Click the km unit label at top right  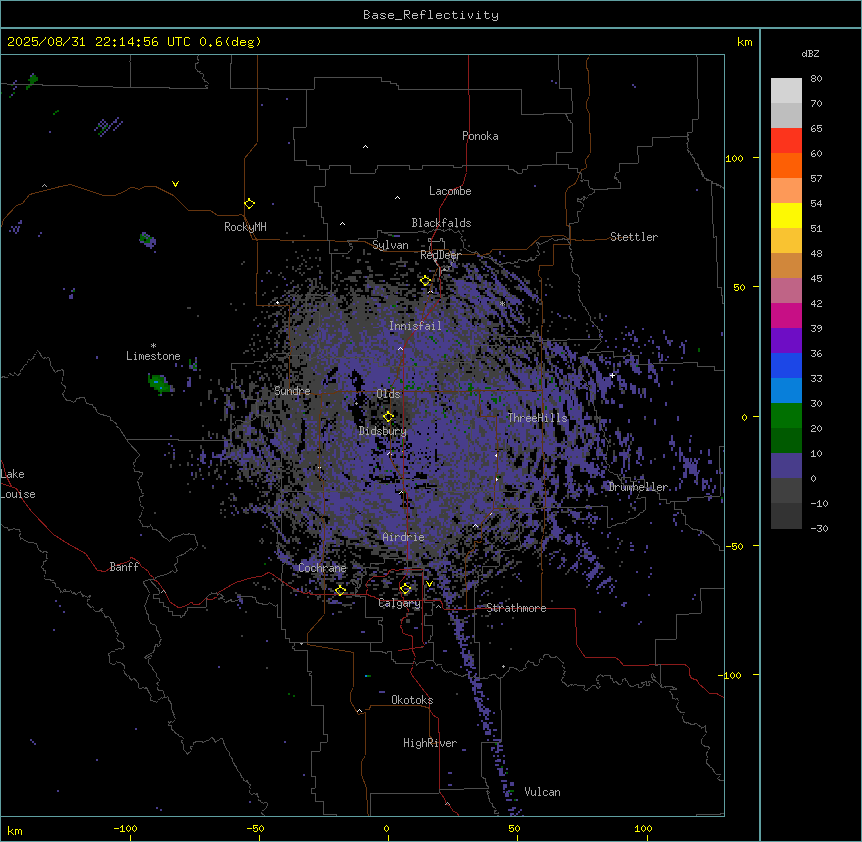point(745,42)
